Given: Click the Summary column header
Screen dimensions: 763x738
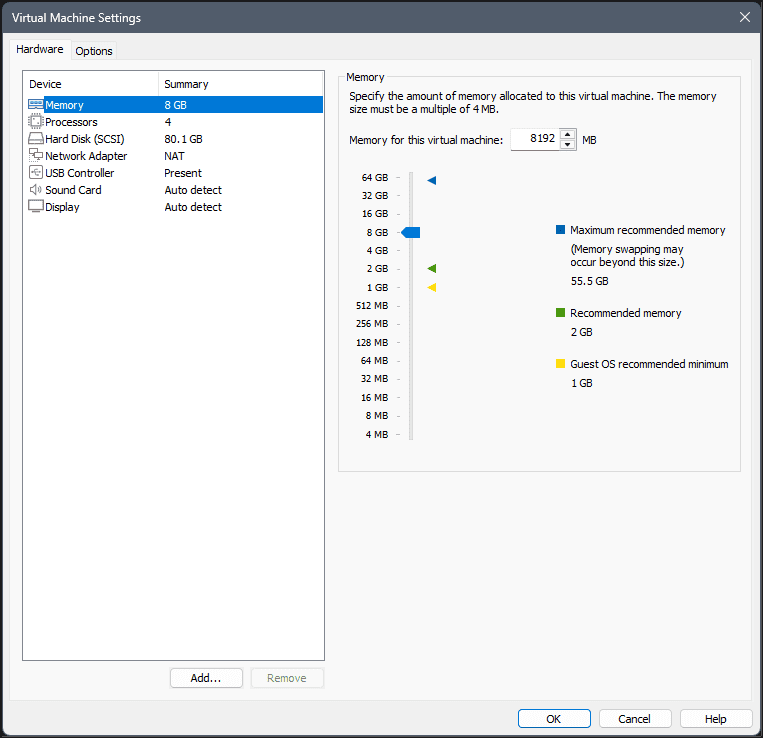Looking at the screenshot, I should (240, 84).
